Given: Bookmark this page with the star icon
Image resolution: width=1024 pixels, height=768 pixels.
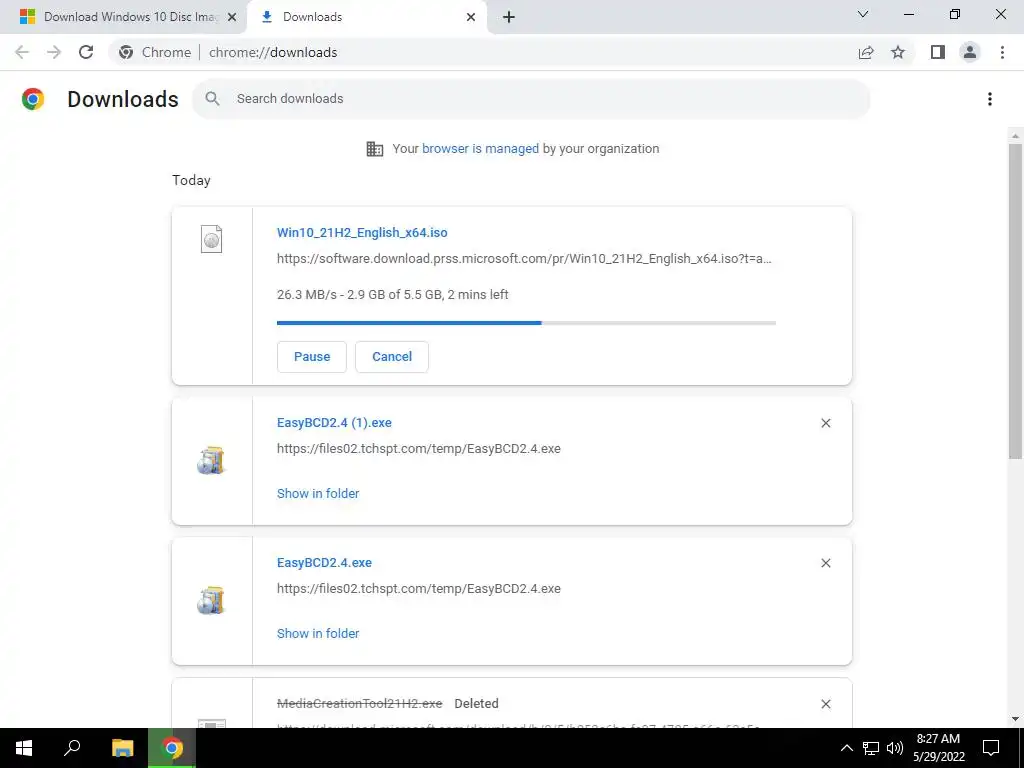Looking at the screenshot, I should [x=898, y=52].
